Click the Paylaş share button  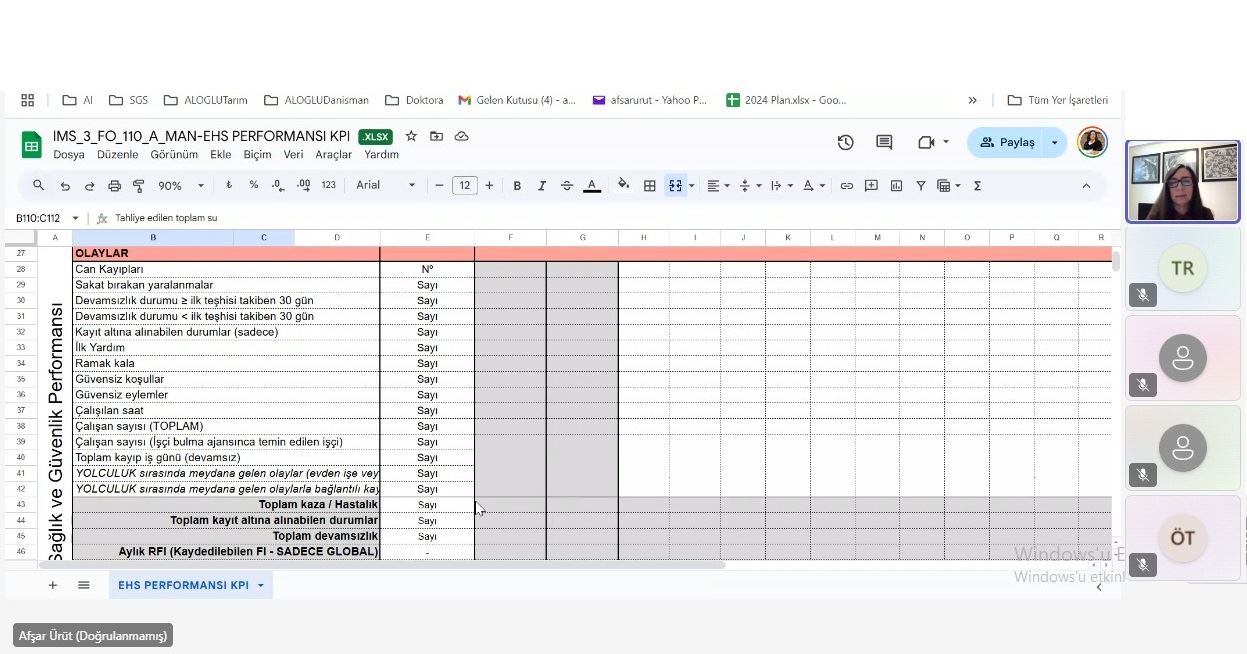click(1006, 143)
